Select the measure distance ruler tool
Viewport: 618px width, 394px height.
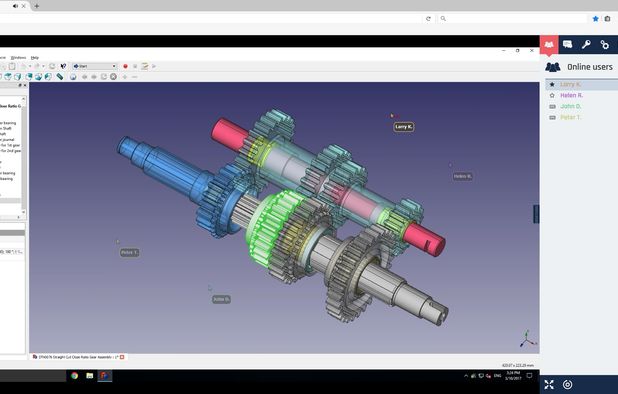(60, 76)
